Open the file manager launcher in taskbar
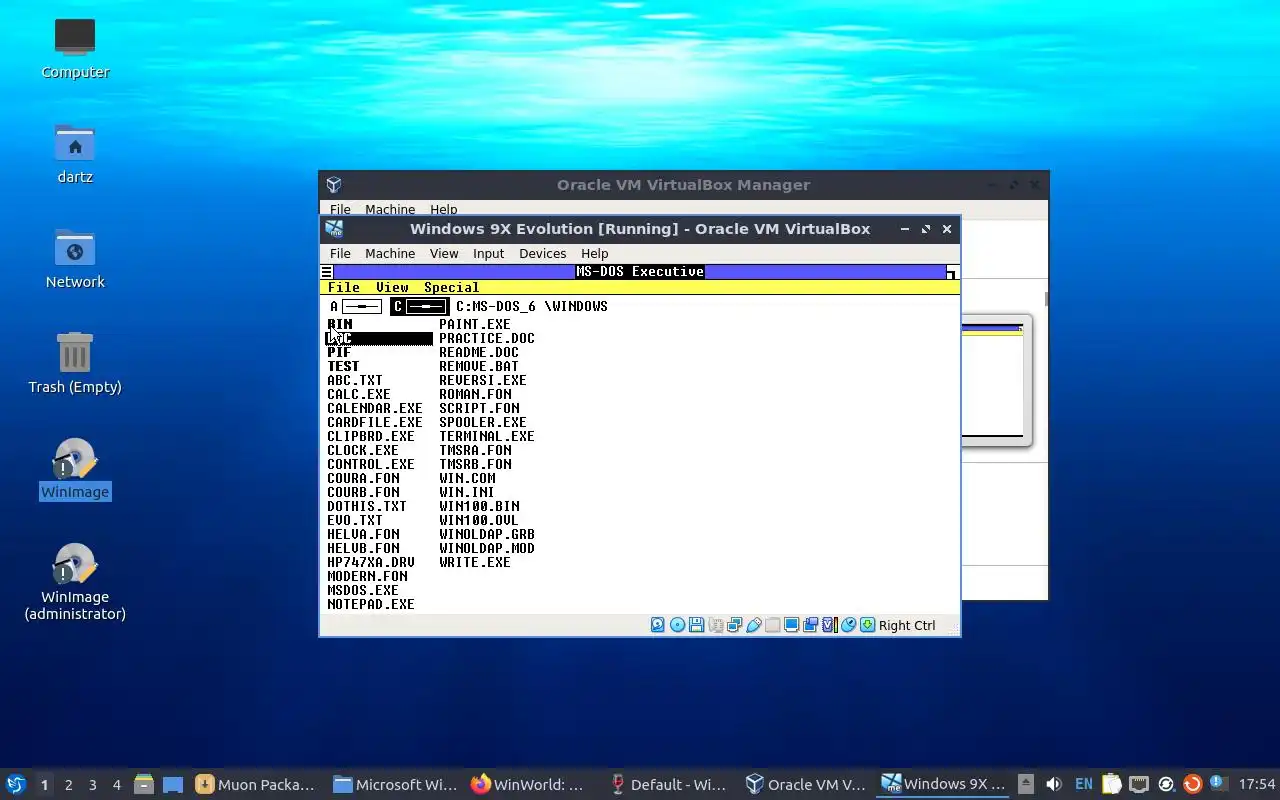The width and height of the screenshot is (1280, 800). tap(143, 785)
